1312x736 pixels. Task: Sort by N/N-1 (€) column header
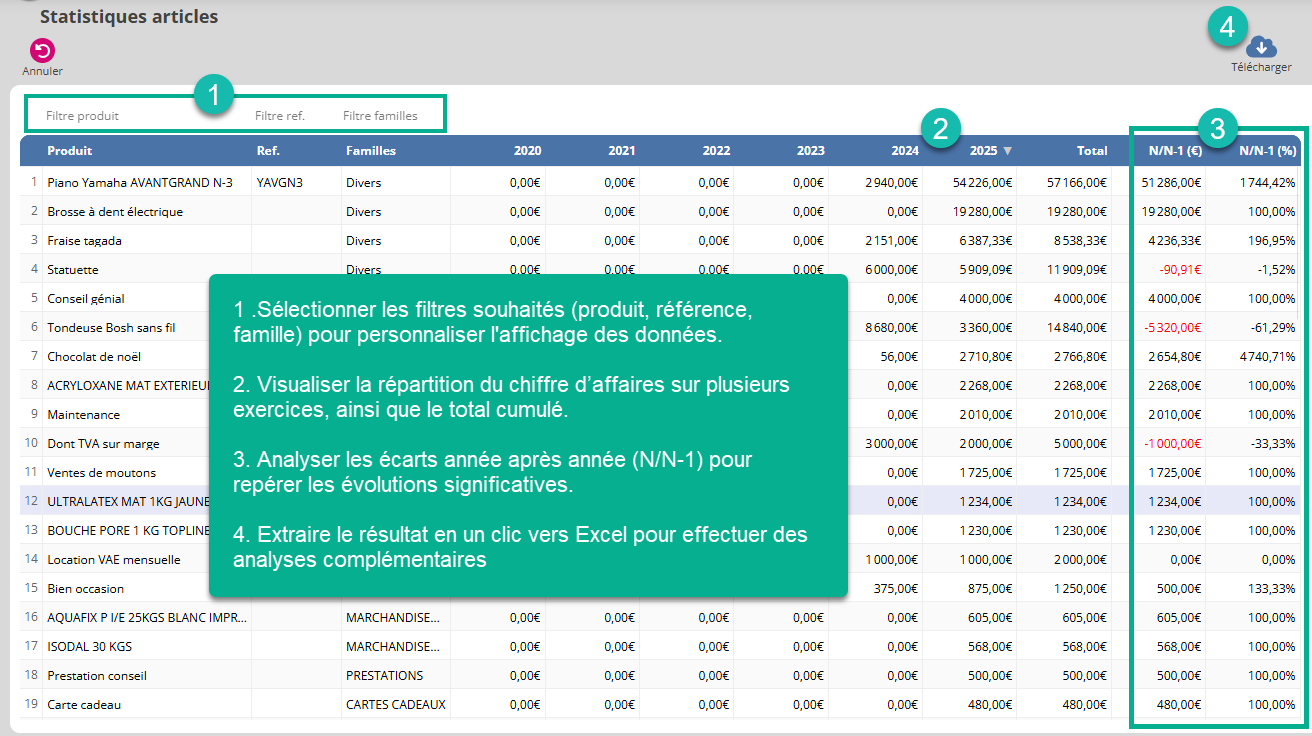[1175, 151]
